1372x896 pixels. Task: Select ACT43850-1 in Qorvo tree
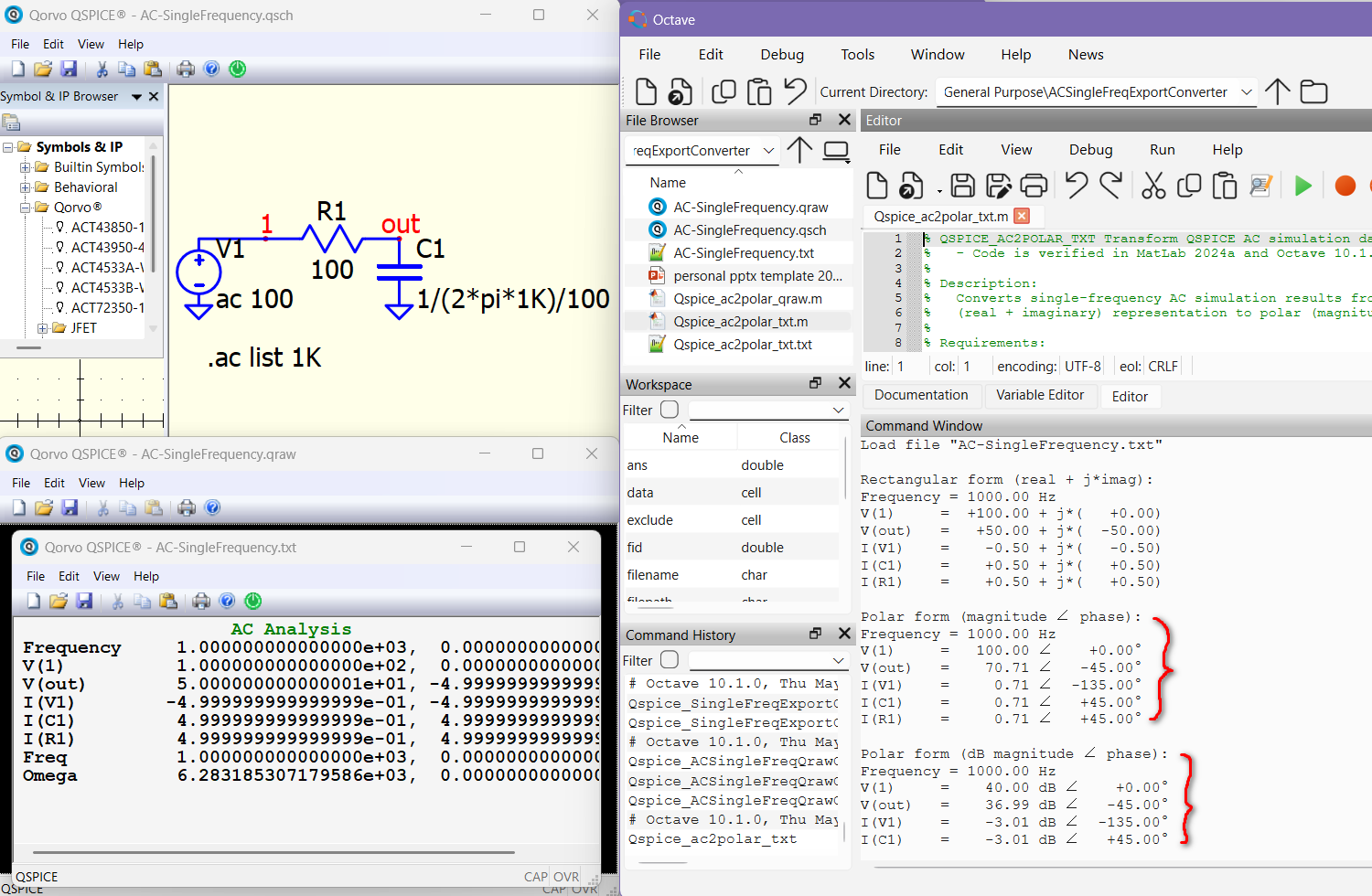click(107, 228)
